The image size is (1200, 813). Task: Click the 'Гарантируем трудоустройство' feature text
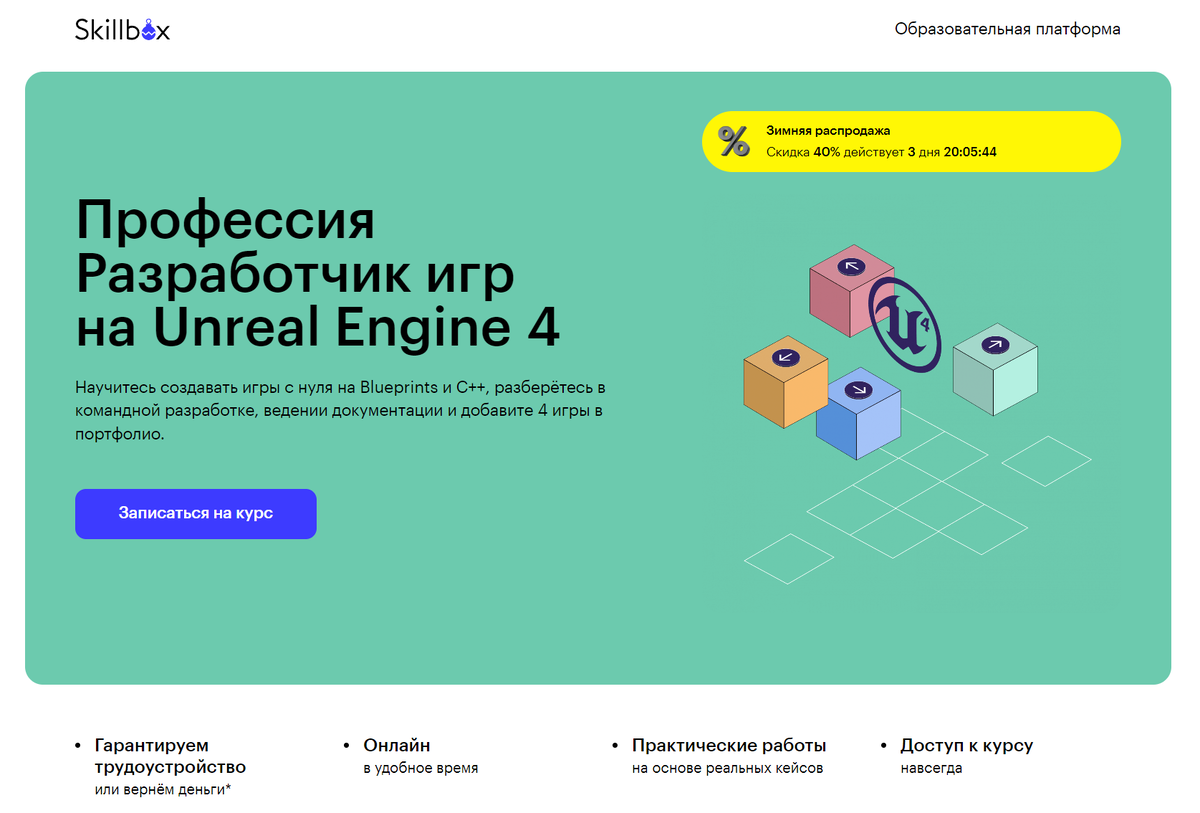[x=170, y=756]
